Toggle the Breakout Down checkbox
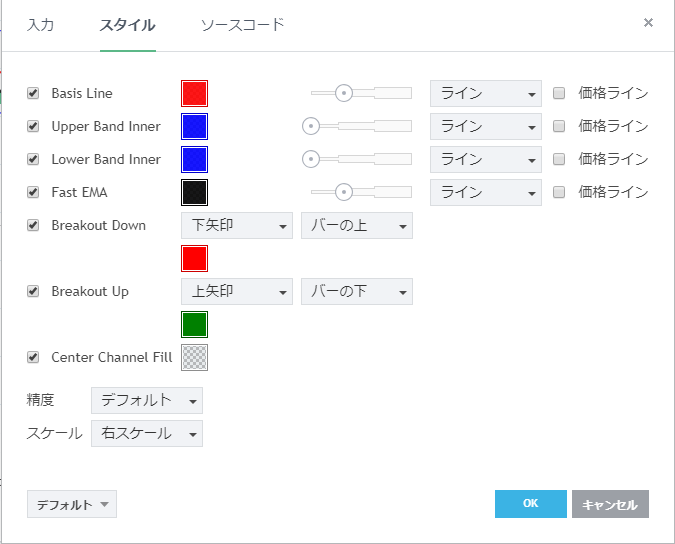The image size is (675, 544). [x=32, y=226]
